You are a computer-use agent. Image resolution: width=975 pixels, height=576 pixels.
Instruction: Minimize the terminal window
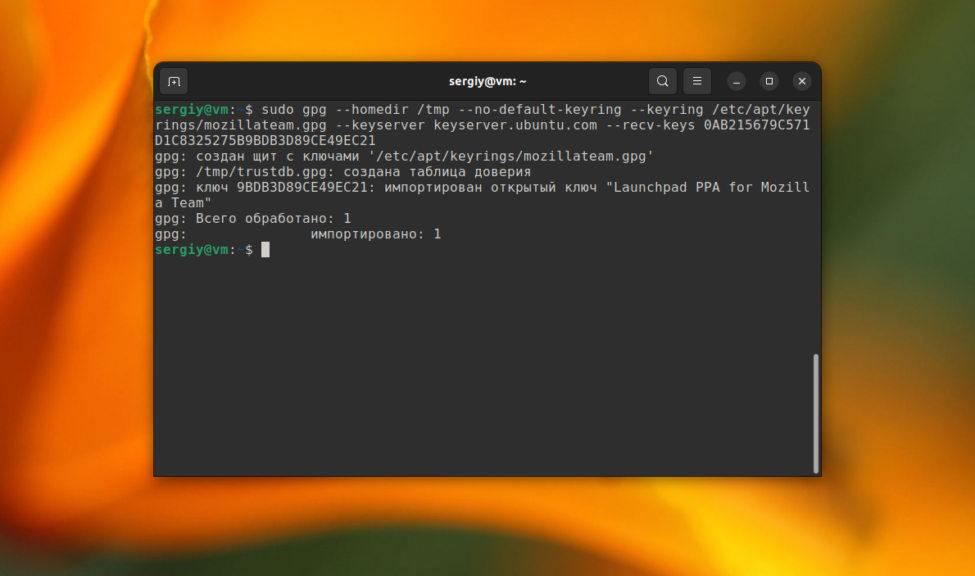(x=736, y=81)
